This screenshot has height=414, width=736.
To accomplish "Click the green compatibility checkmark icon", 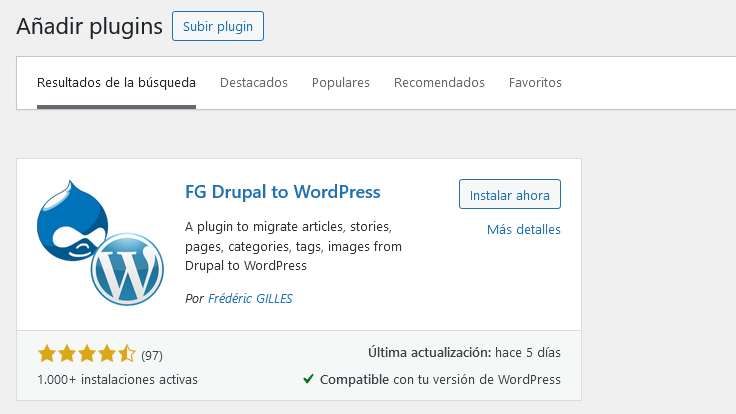I will click(x=308, y=378).
